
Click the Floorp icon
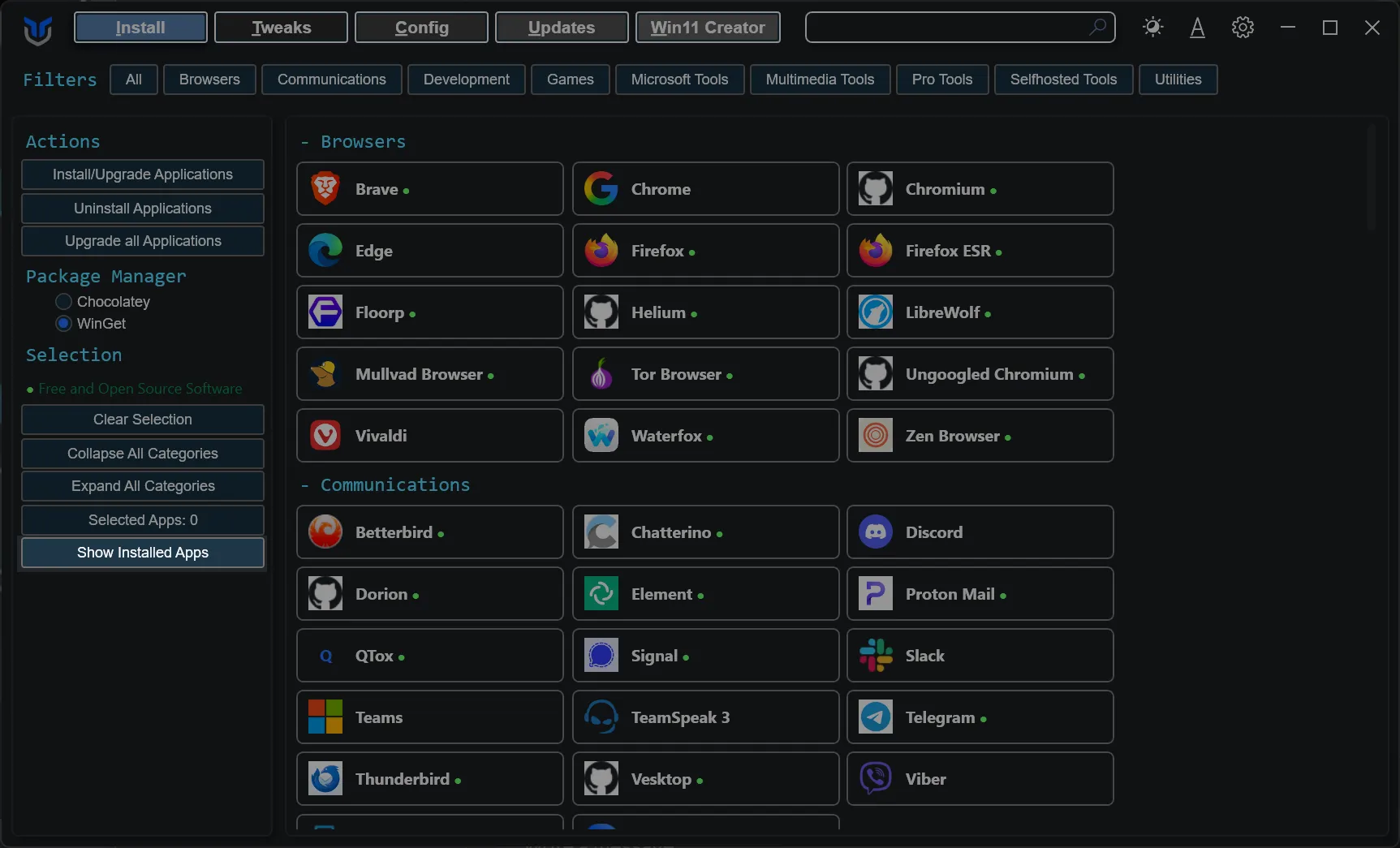pyautogui.click(x=325, y=312)
